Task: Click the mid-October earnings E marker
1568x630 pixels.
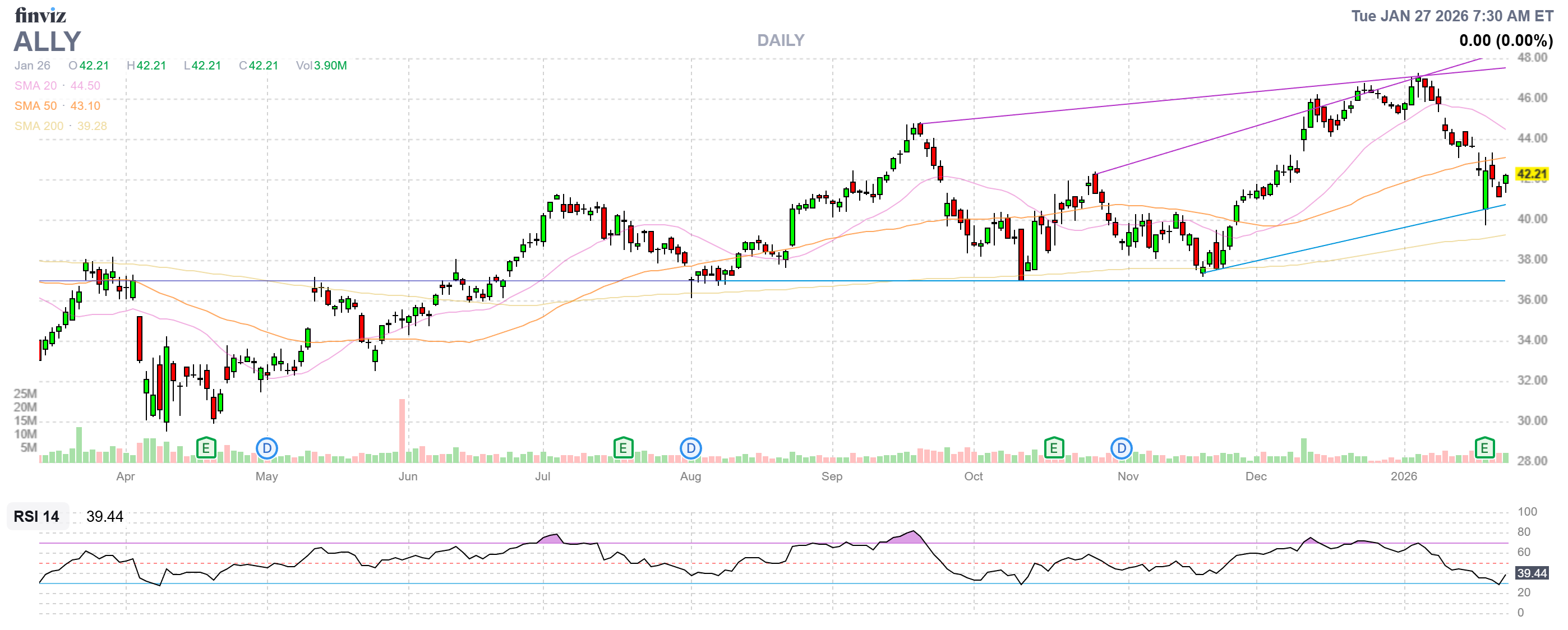Action: pyautogui.click(x=1054, y=448)
